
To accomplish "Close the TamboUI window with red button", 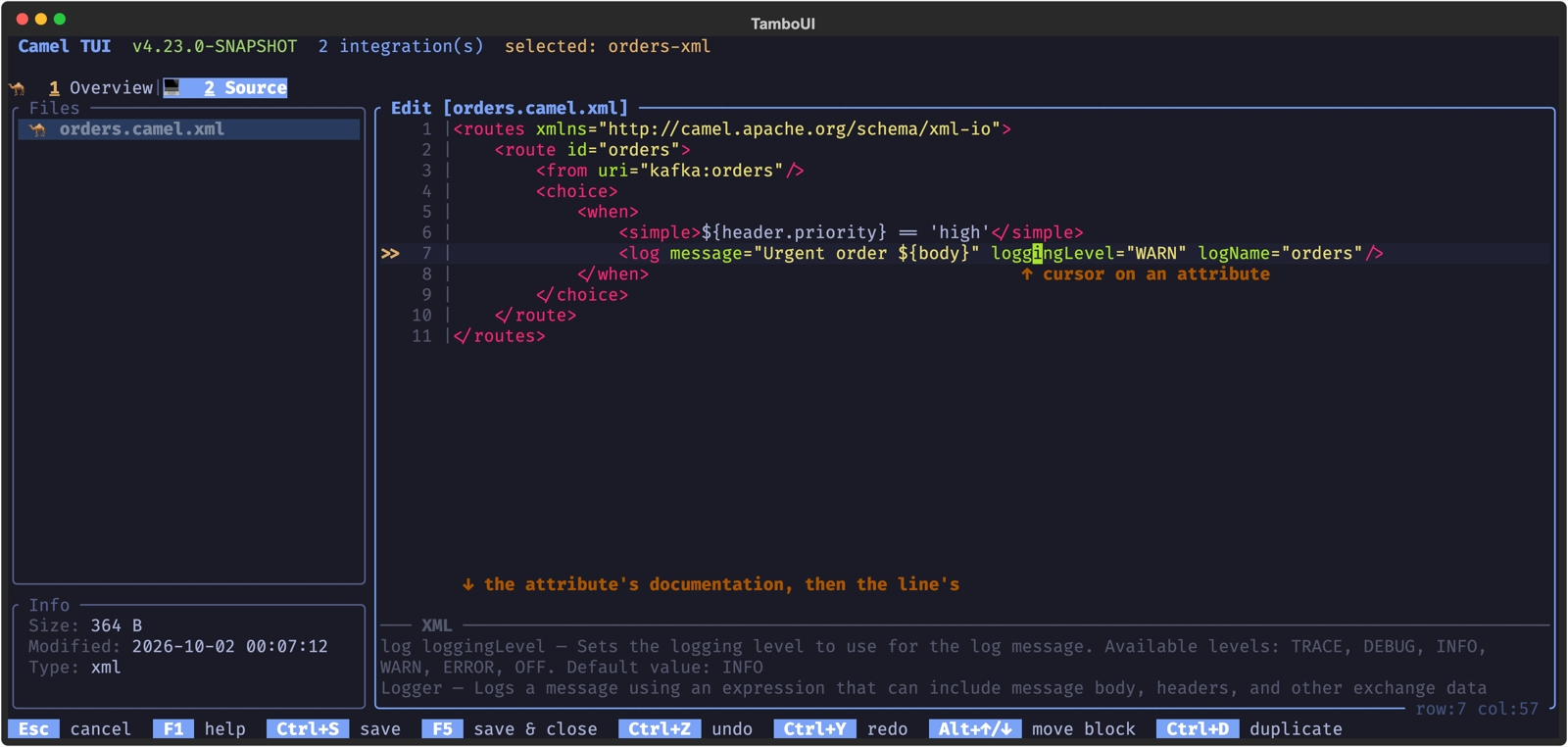I will pos(22,19).
